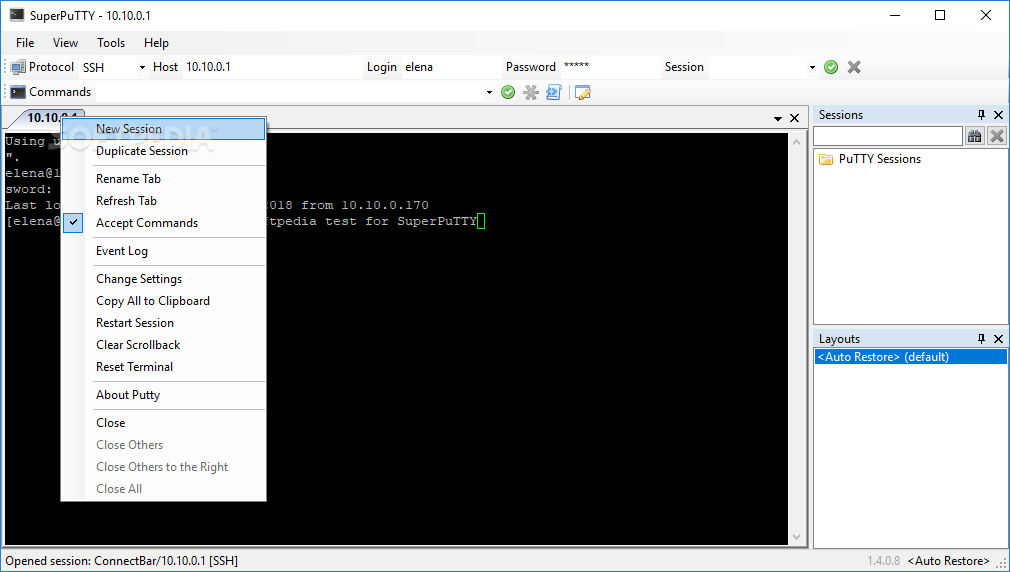Viewport: 1010px width, 572px height.
Task: Click the Commands toolbar terminal icon
Action: click(x=17, y=92)
